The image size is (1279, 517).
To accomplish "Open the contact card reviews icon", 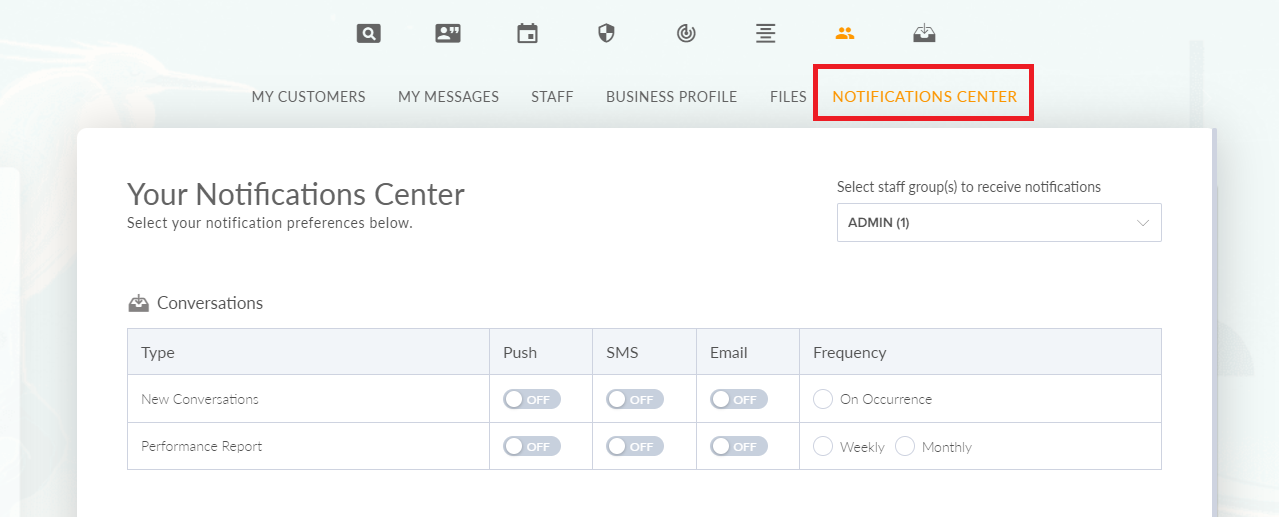I will [448, 34].
